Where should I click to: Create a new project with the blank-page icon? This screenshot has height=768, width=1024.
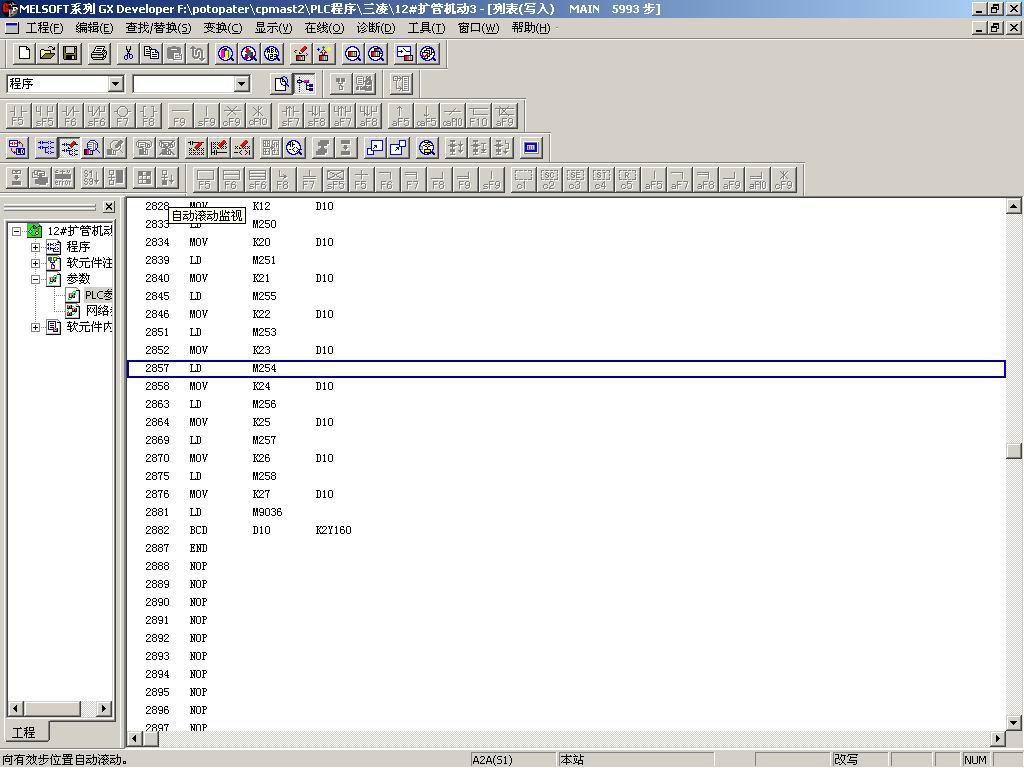[x=24, y=54]
